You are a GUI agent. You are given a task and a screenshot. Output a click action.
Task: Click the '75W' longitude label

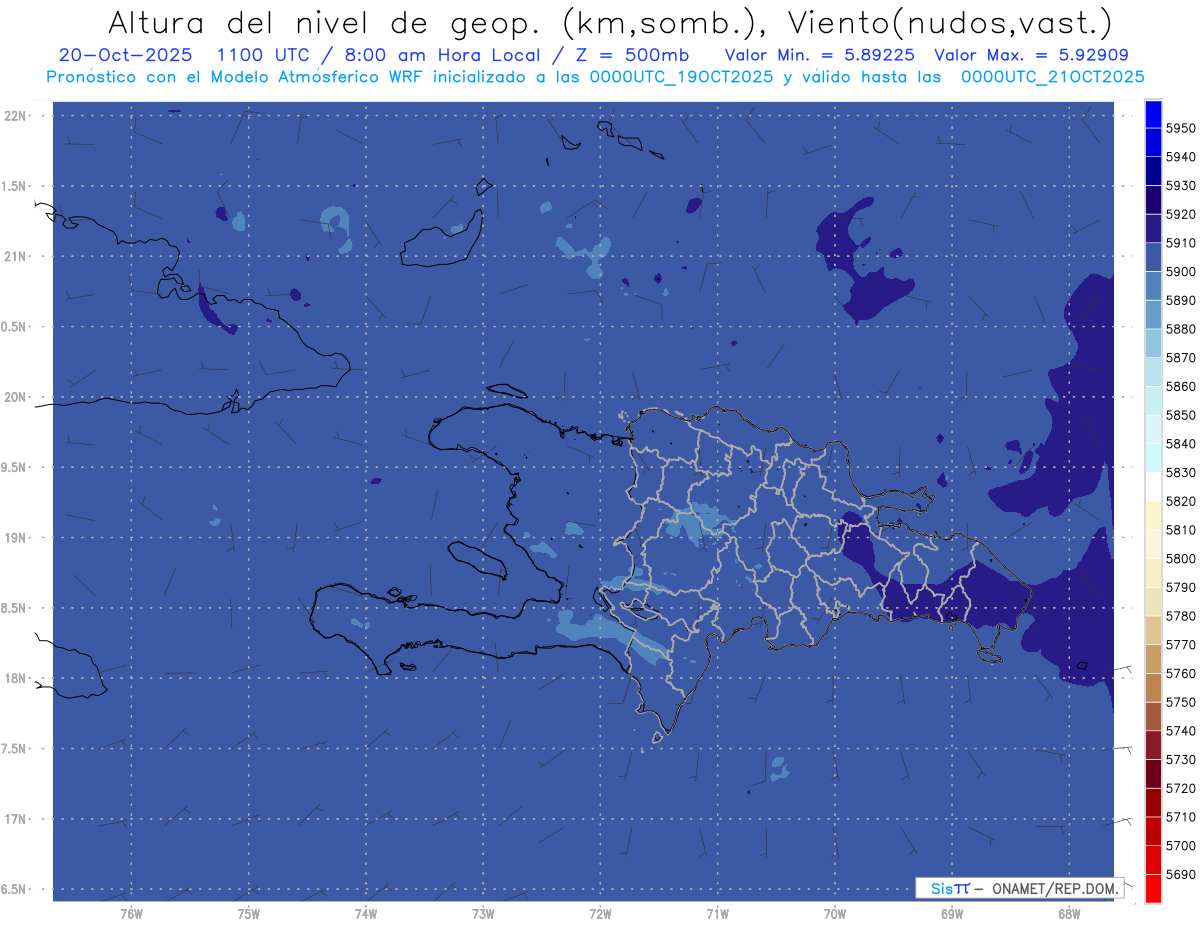248,913
